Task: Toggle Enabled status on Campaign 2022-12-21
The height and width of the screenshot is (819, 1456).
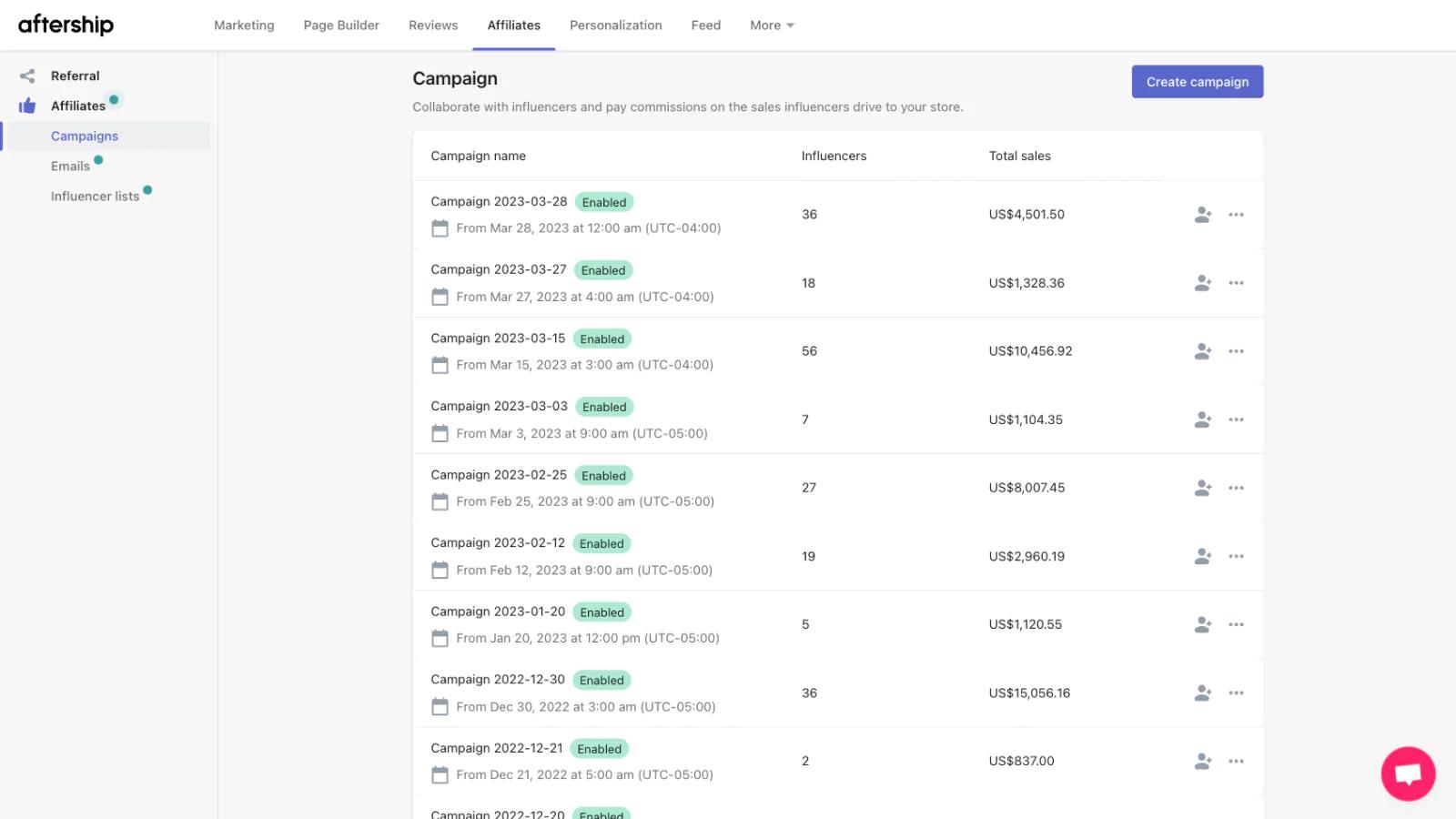Action: tap(599, 748)
